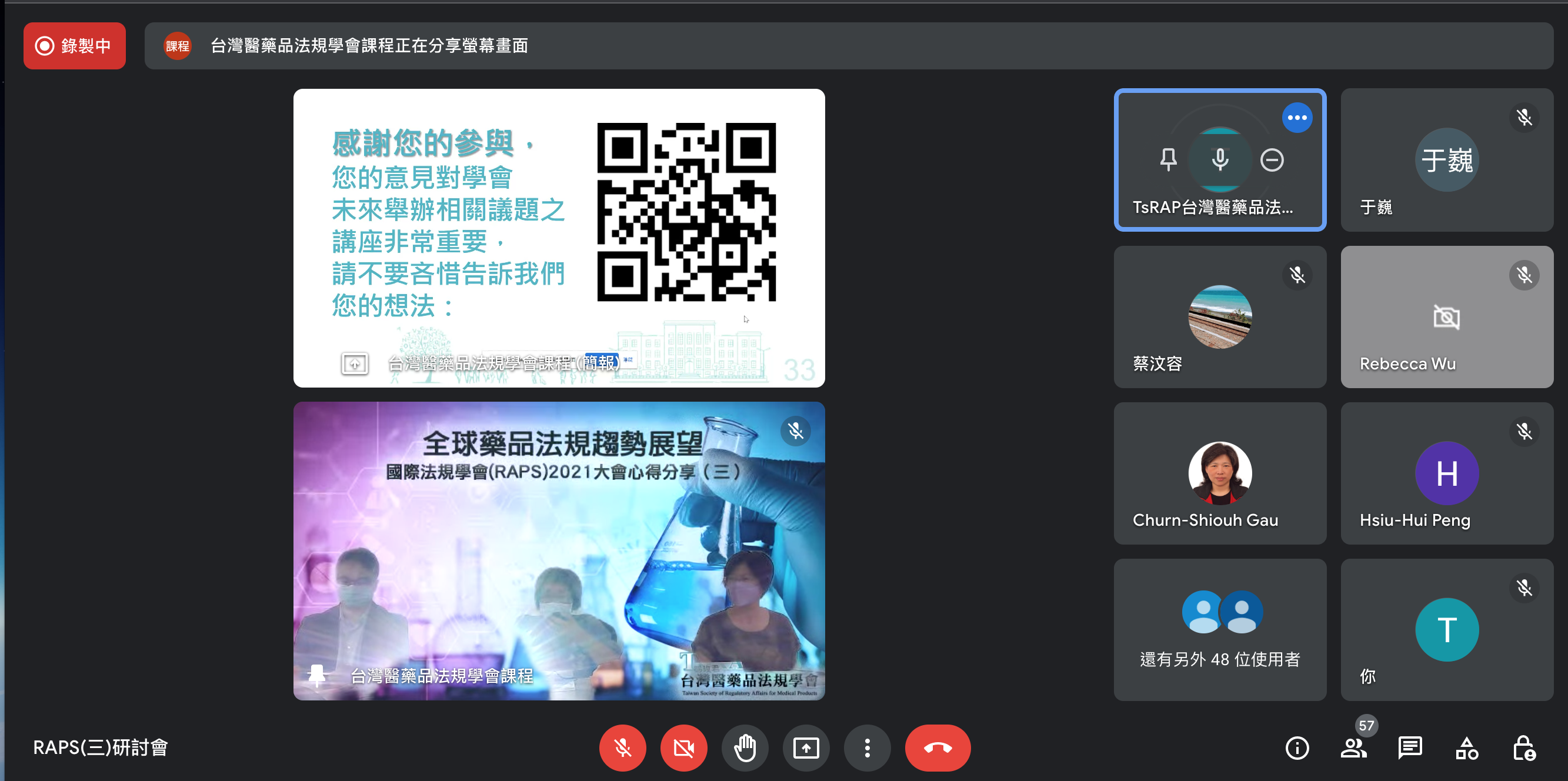Screen dimensions: 1568x781
Task: Leave the call with red hangup button
Action: pos(938,747)
